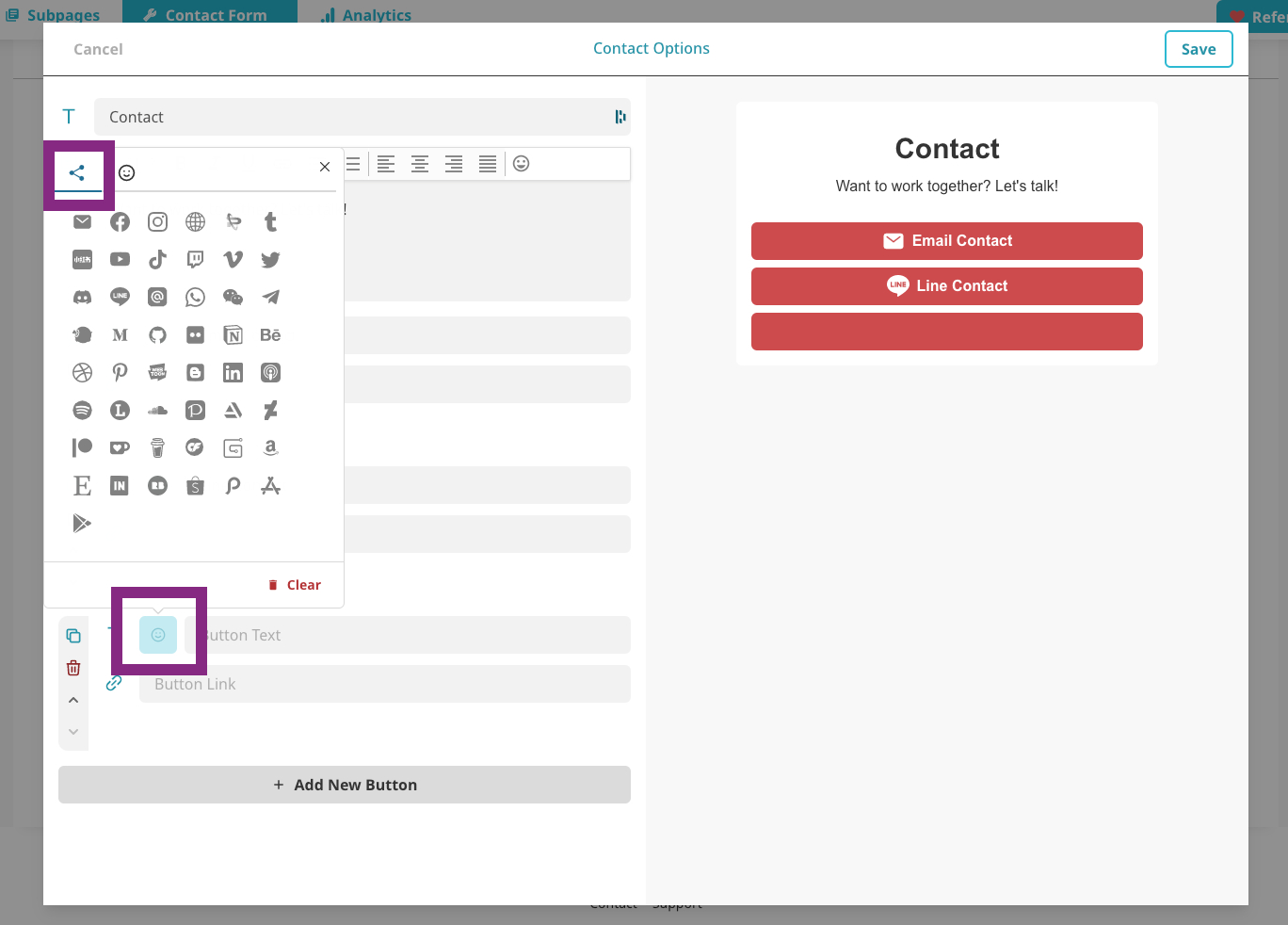Pick the Facebook icon
This screenshot has height=925, width=1288.
[121, 222]
